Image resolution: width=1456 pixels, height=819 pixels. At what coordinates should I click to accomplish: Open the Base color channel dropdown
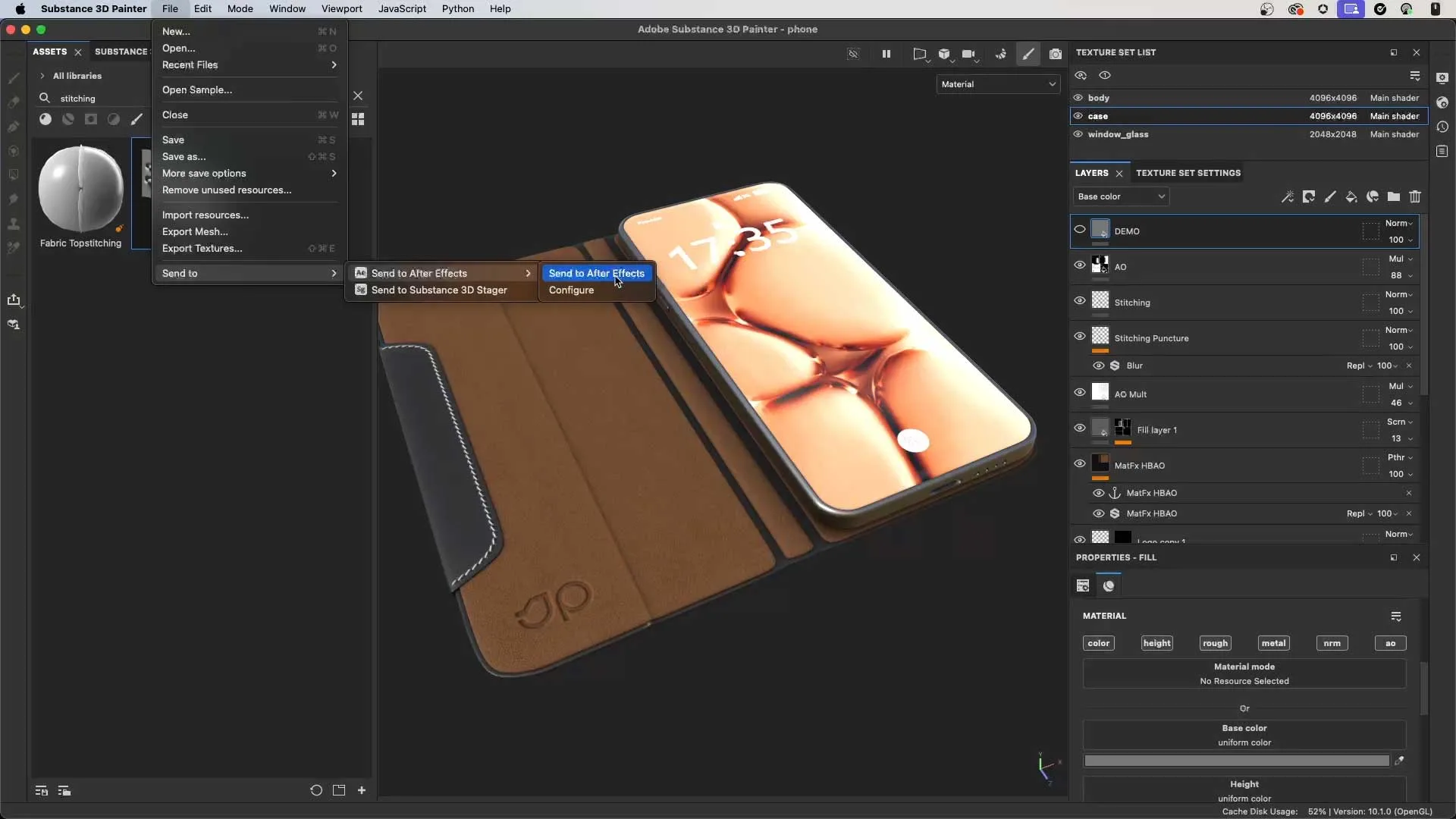coord(1120,196)
